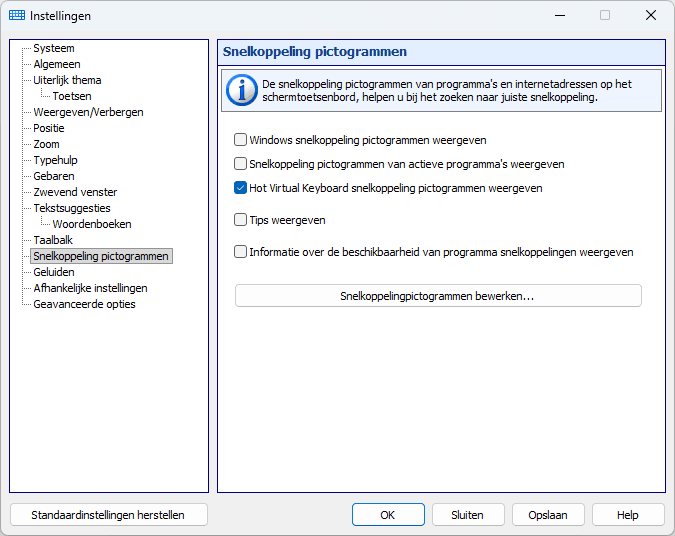This screenshot has height=536, width=675.
Task: Click the blue information icon
Action: coord(242,90)
